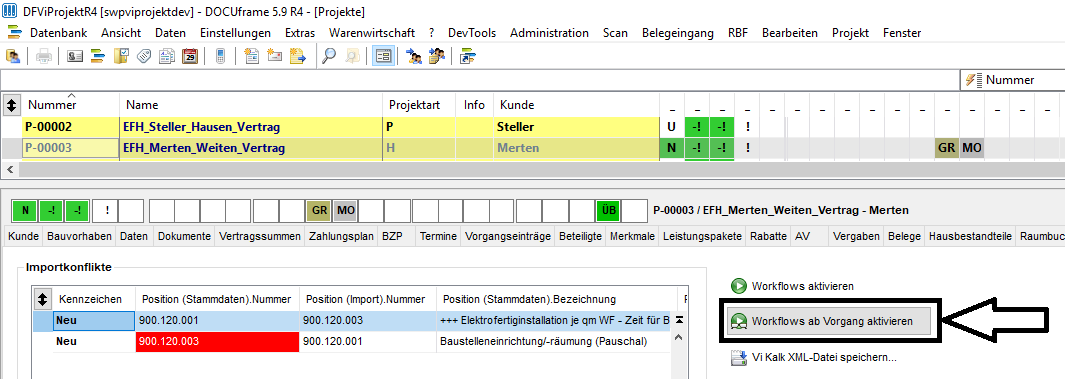Click the green Workflows aktivieren play icon
1065x379 pixels.
click(738, 286)
